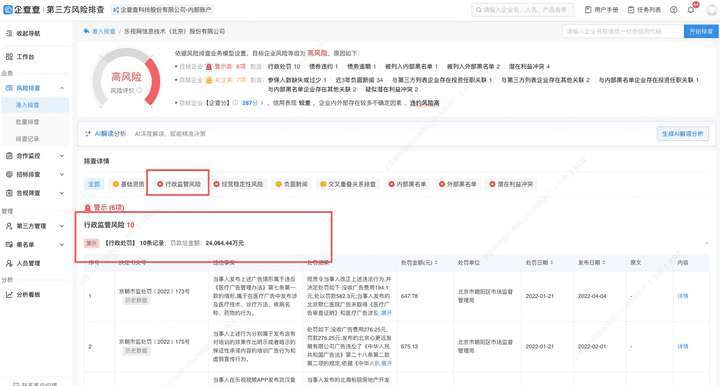Select the 外部黑名单 filter tab
720x386 pixels.
click(457, 184)
